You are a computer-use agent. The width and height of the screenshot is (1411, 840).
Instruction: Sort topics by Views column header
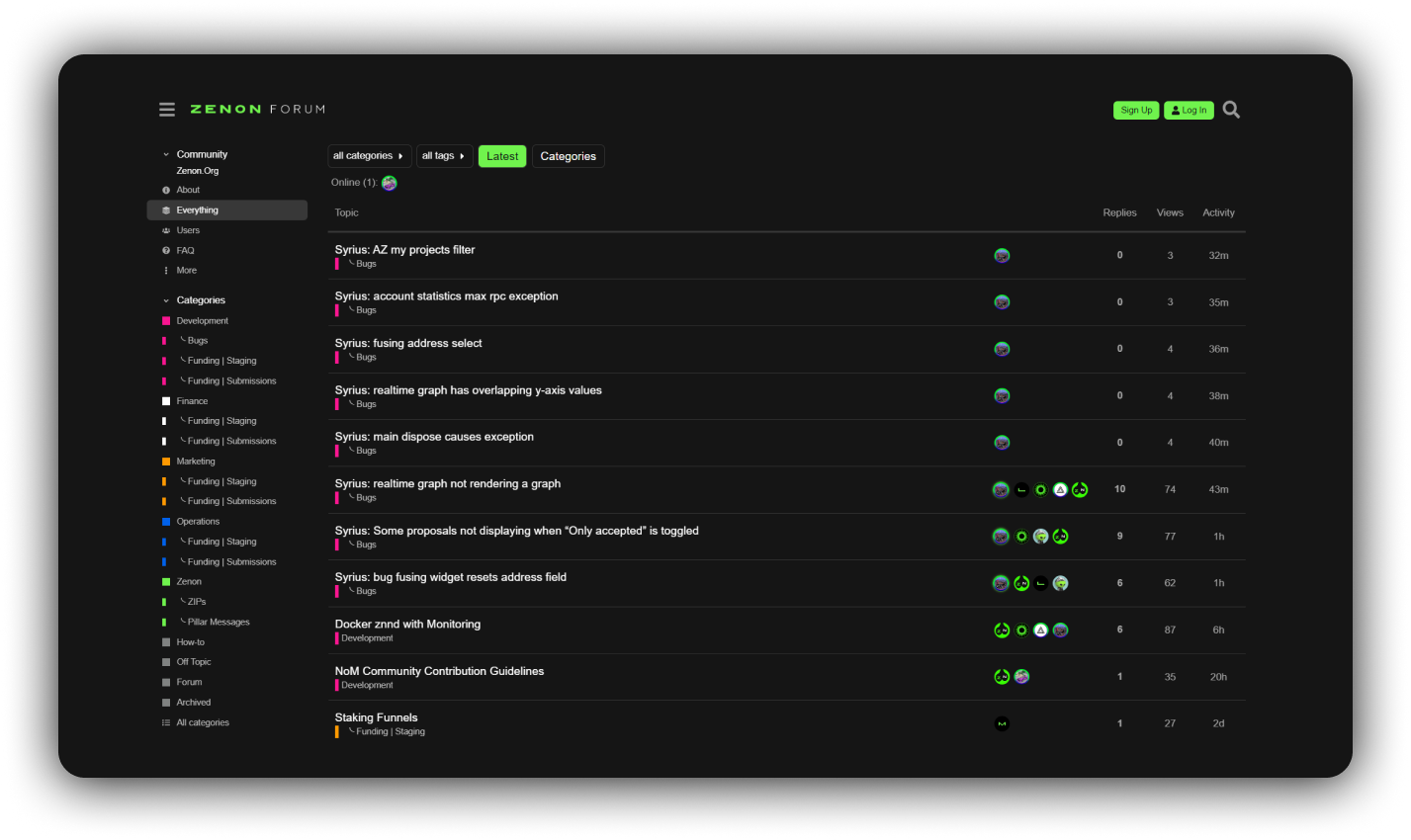click(x=1170, y=212)
